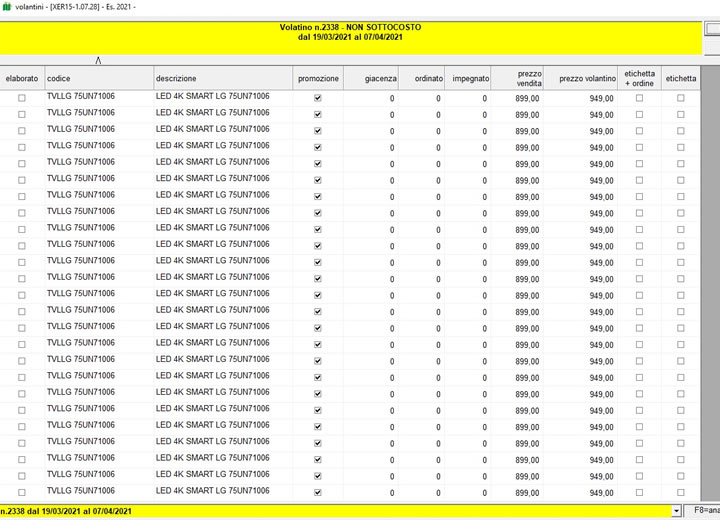The image size is (720, 520).
Task: Check elaborato checkbox in the bottom table row
Action: coord(22,492)
